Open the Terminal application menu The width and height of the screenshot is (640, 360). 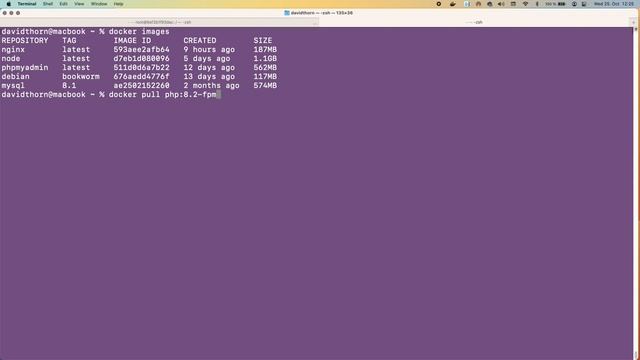tap(27, 4)
